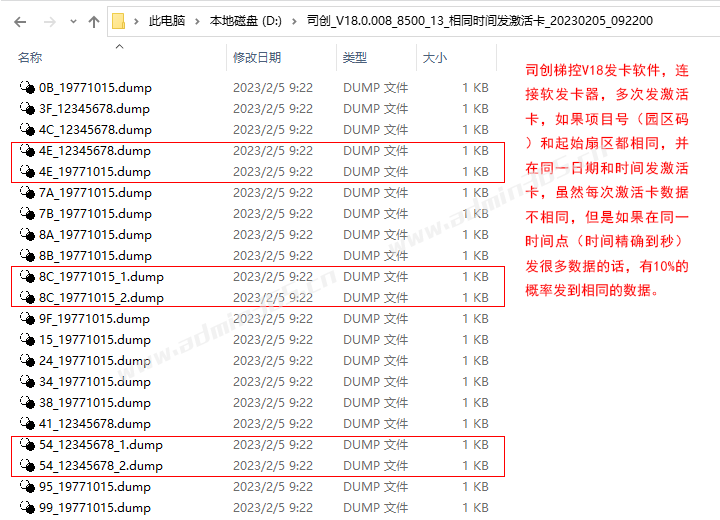720x520 pixels.
Task: Click the 司创_V18.0.008 folder breadcrumb
Action: click(480, 21)
